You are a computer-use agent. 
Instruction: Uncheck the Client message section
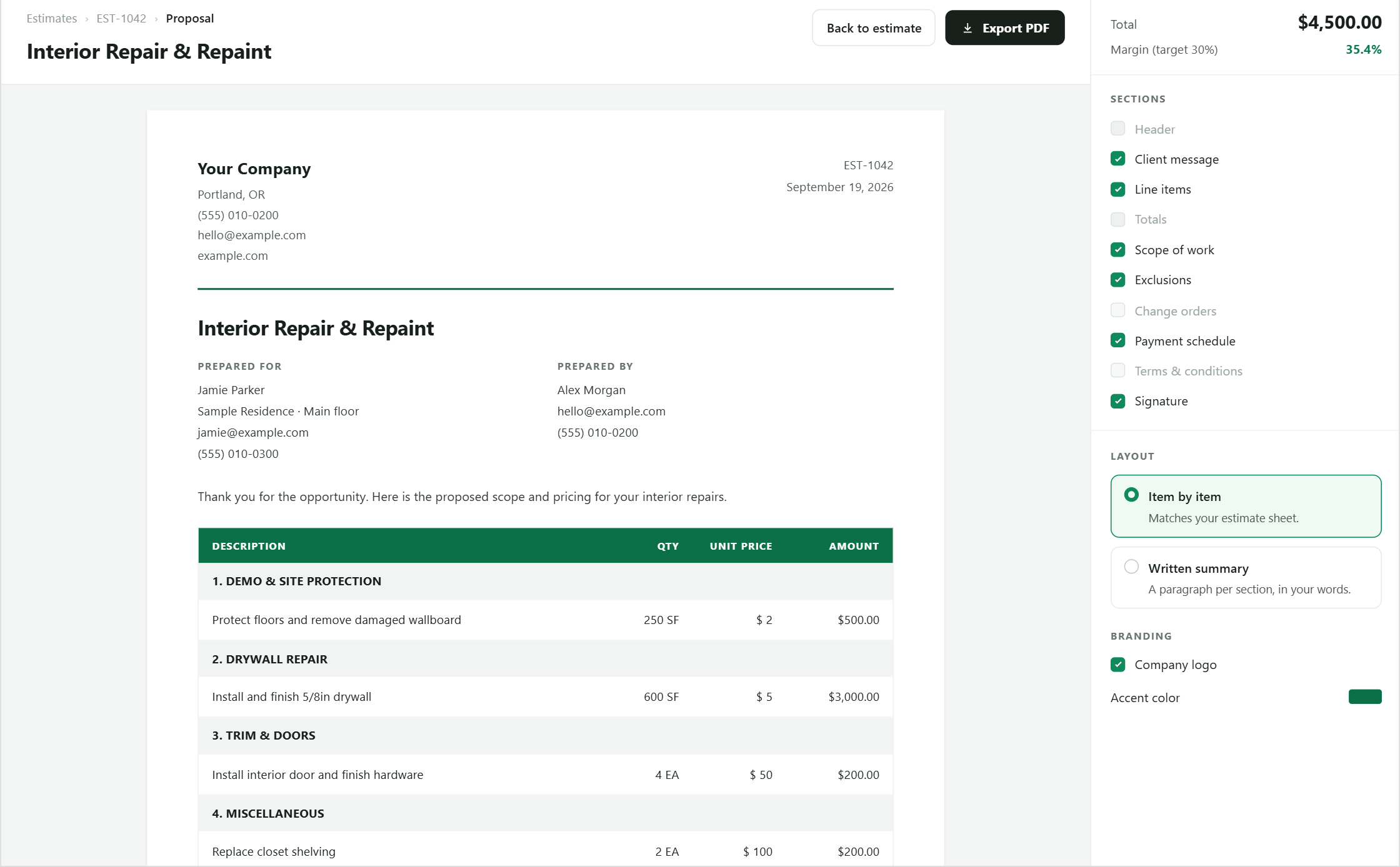click(x=1118, y=159)
